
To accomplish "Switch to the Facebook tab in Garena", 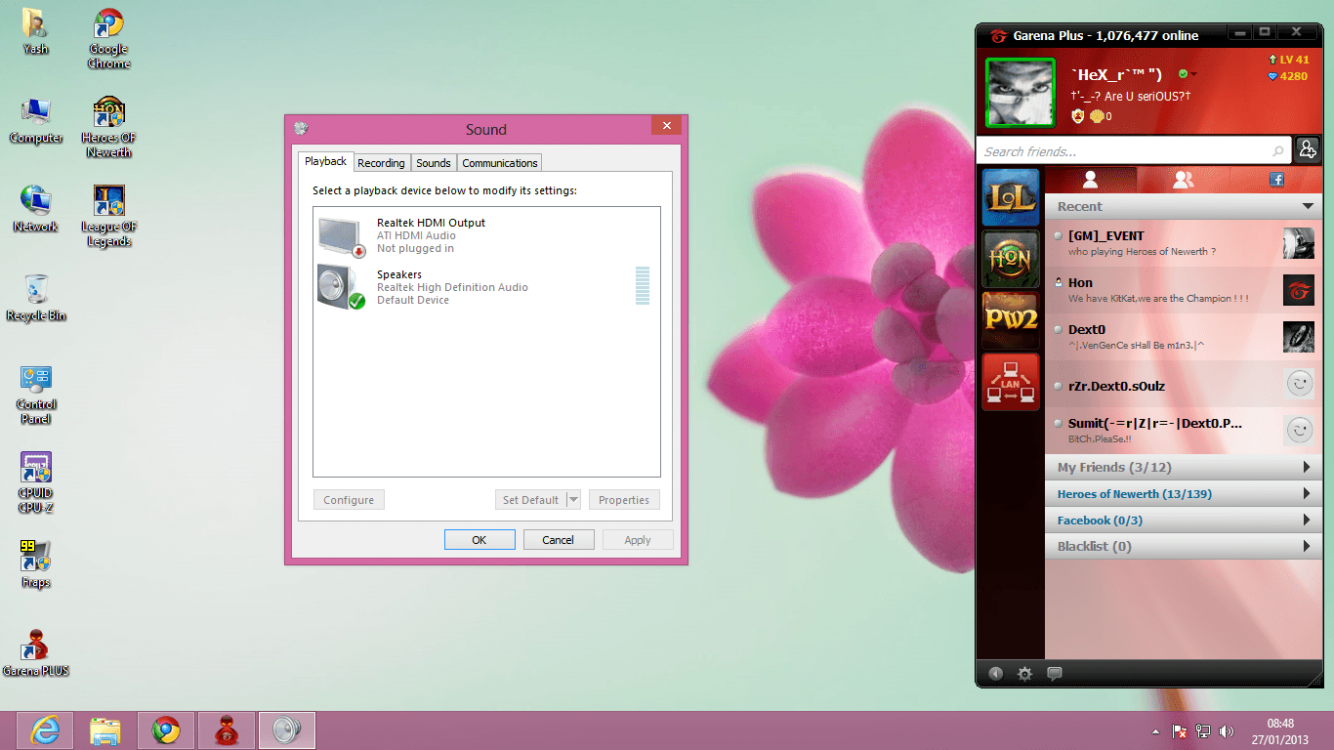I will tap(1276, 180).
